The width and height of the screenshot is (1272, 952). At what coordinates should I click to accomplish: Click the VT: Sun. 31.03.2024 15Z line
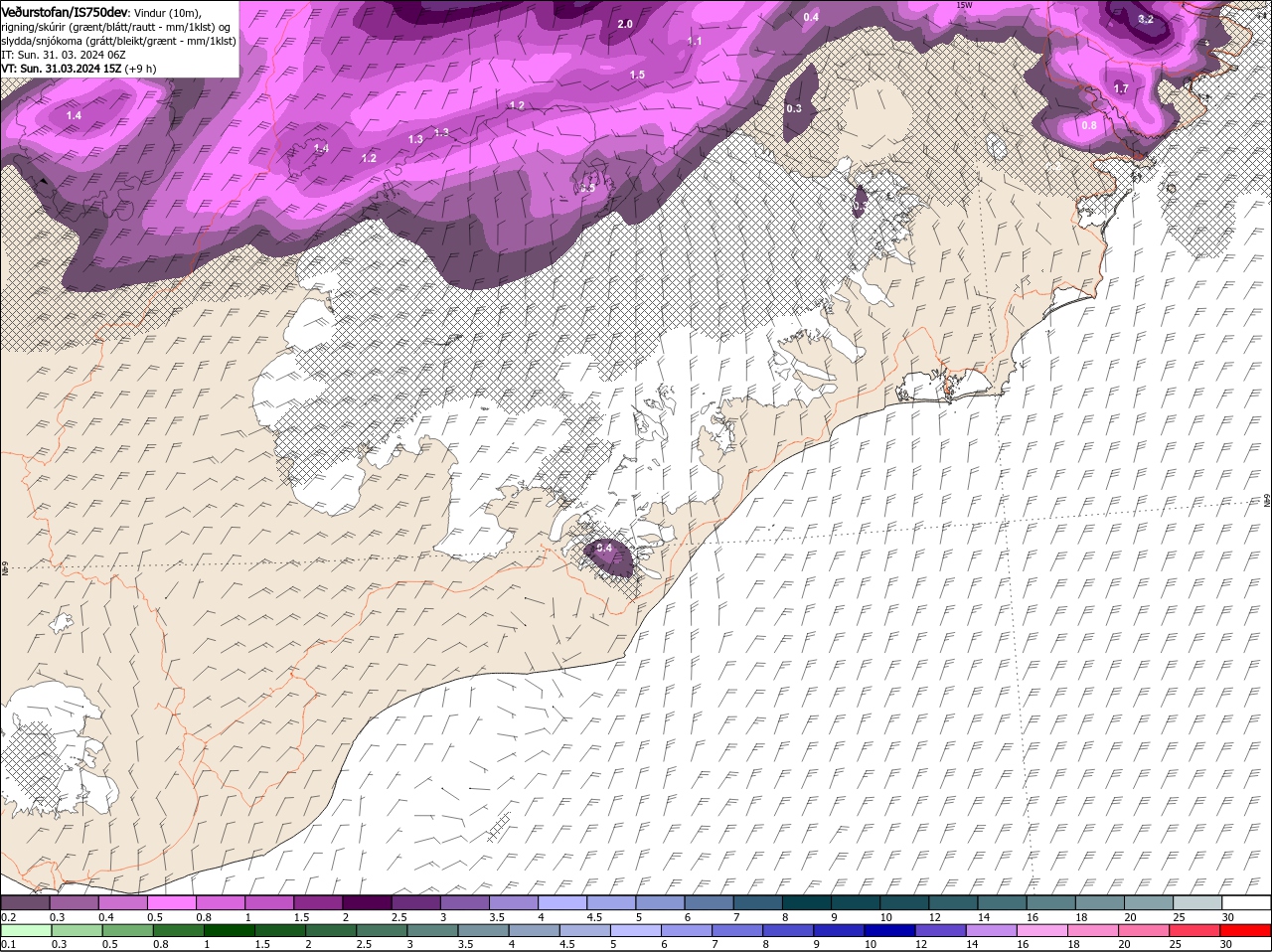79,69
